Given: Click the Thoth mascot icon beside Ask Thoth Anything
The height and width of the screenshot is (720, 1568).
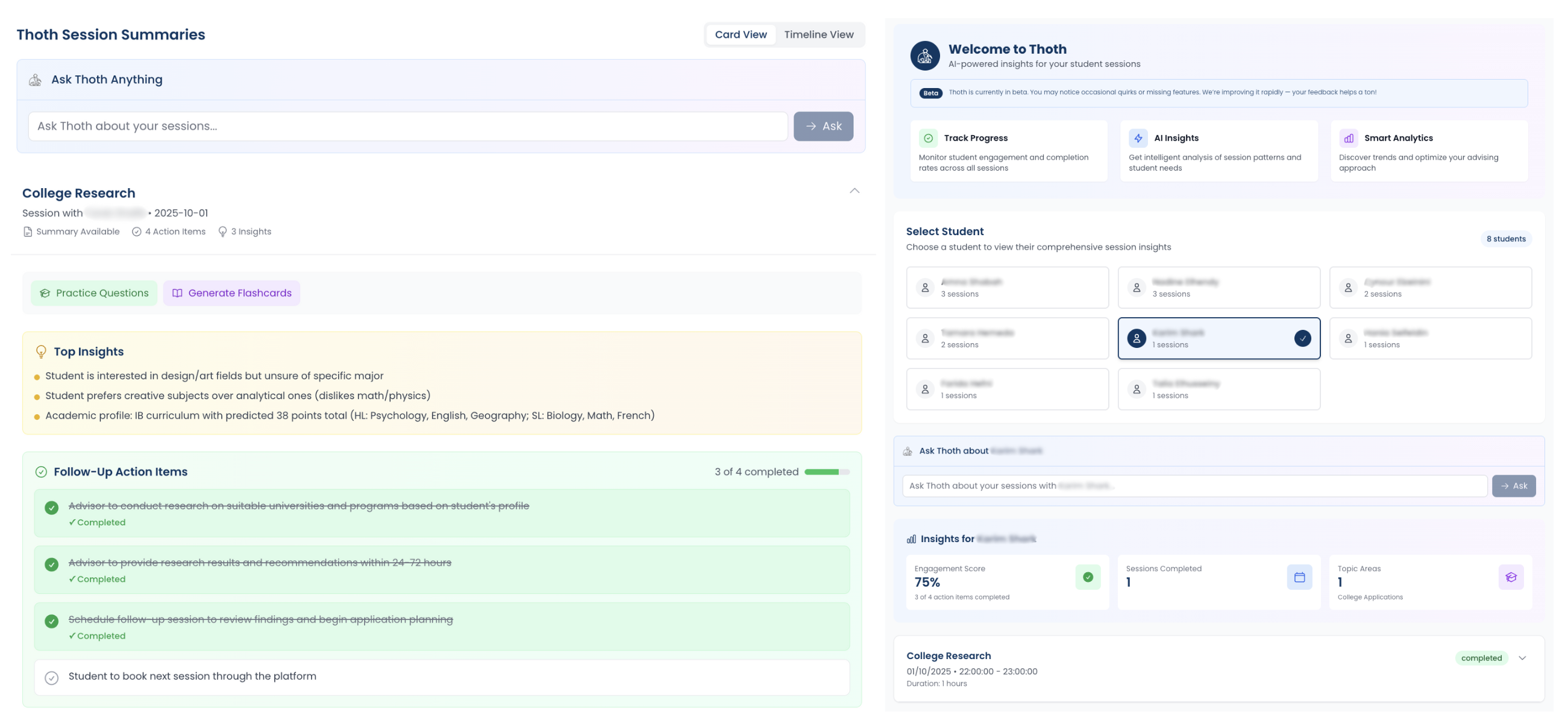Looking at the screenshot, I should pos(36,78).
